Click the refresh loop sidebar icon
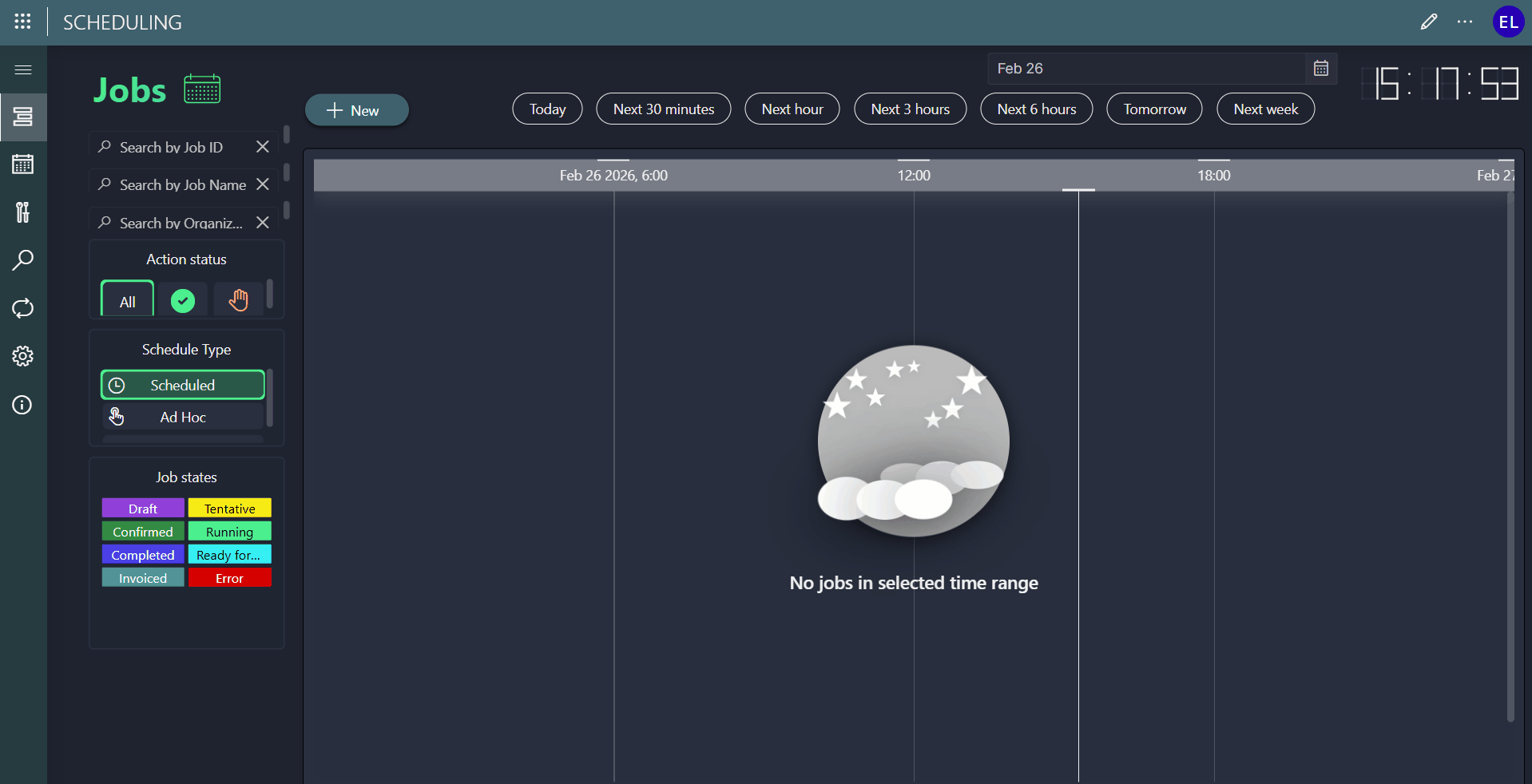Screen dimensions: 1532x784 (23, 308)
